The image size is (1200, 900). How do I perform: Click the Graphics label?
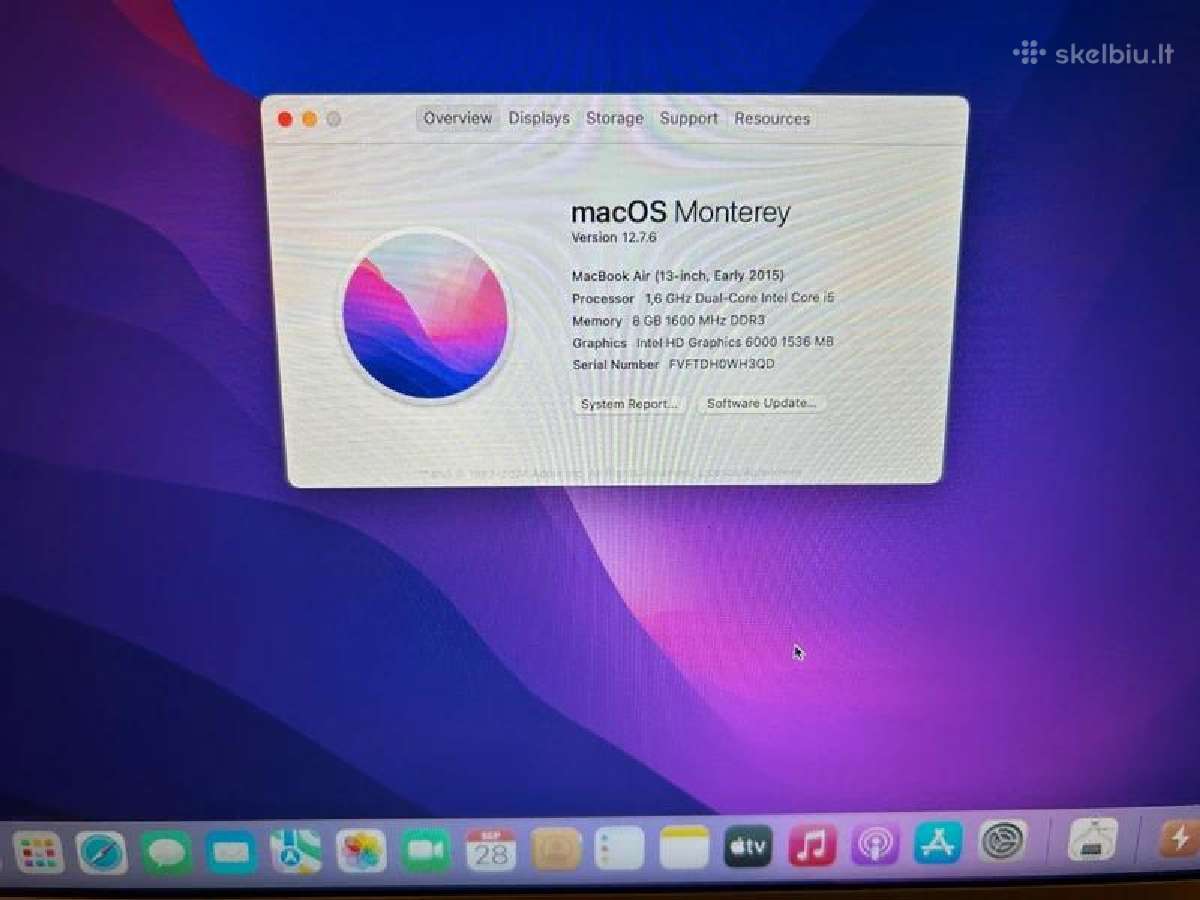point(599,343)
